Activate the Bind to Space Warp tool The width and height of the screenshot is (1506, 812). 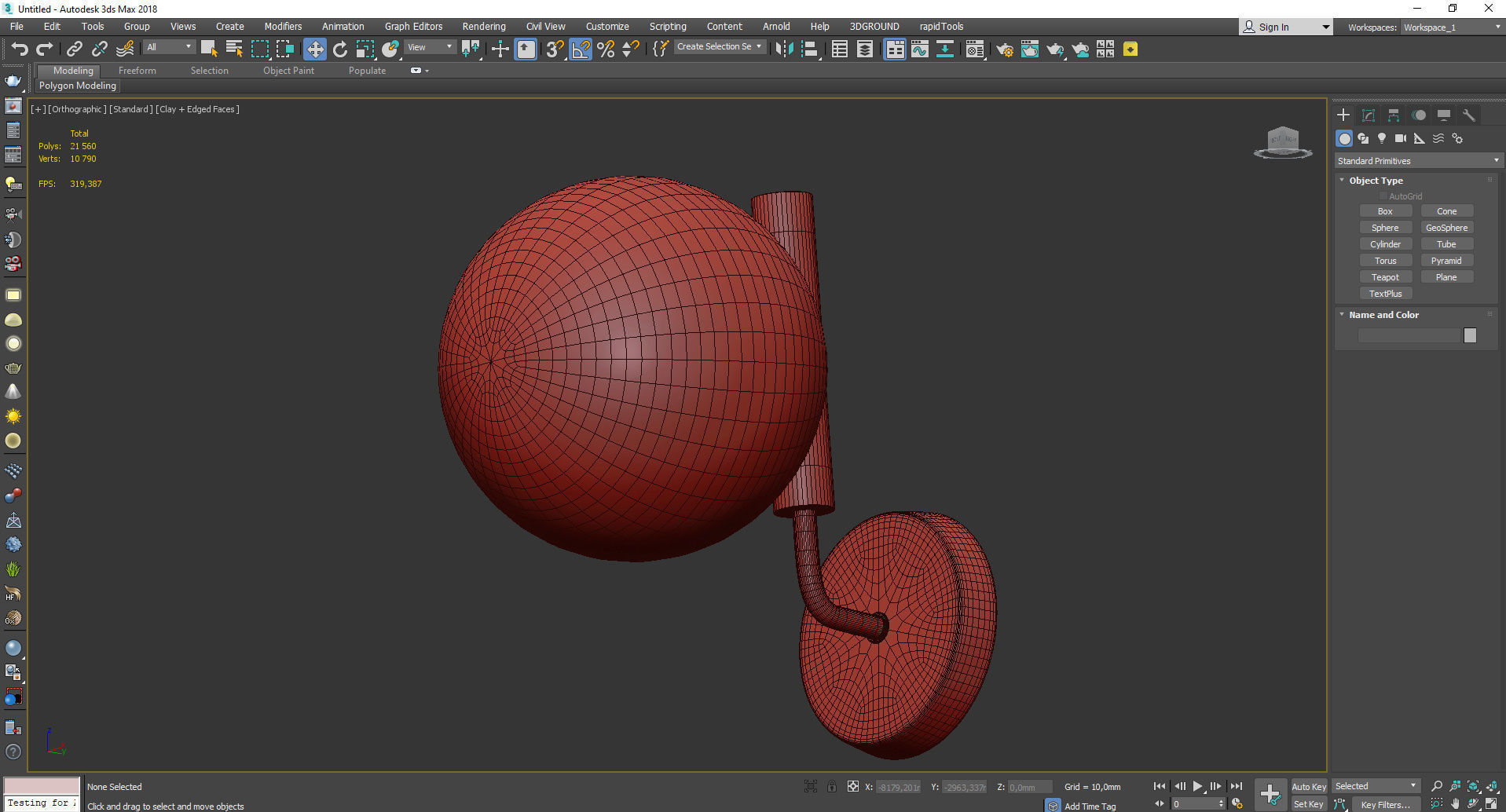124,49
